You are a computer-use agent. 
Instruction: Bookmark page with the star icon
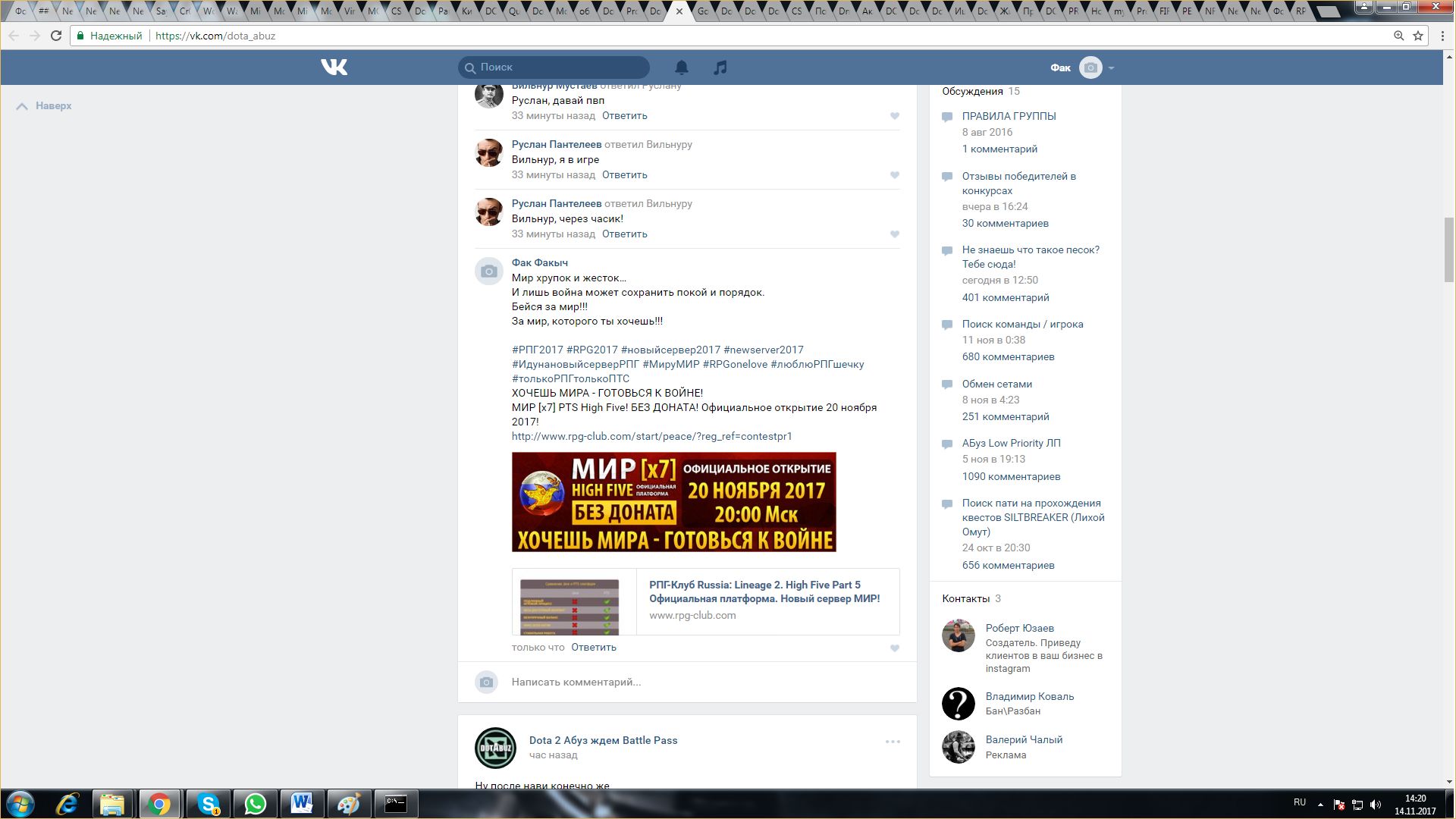(x=1418, y=36)
